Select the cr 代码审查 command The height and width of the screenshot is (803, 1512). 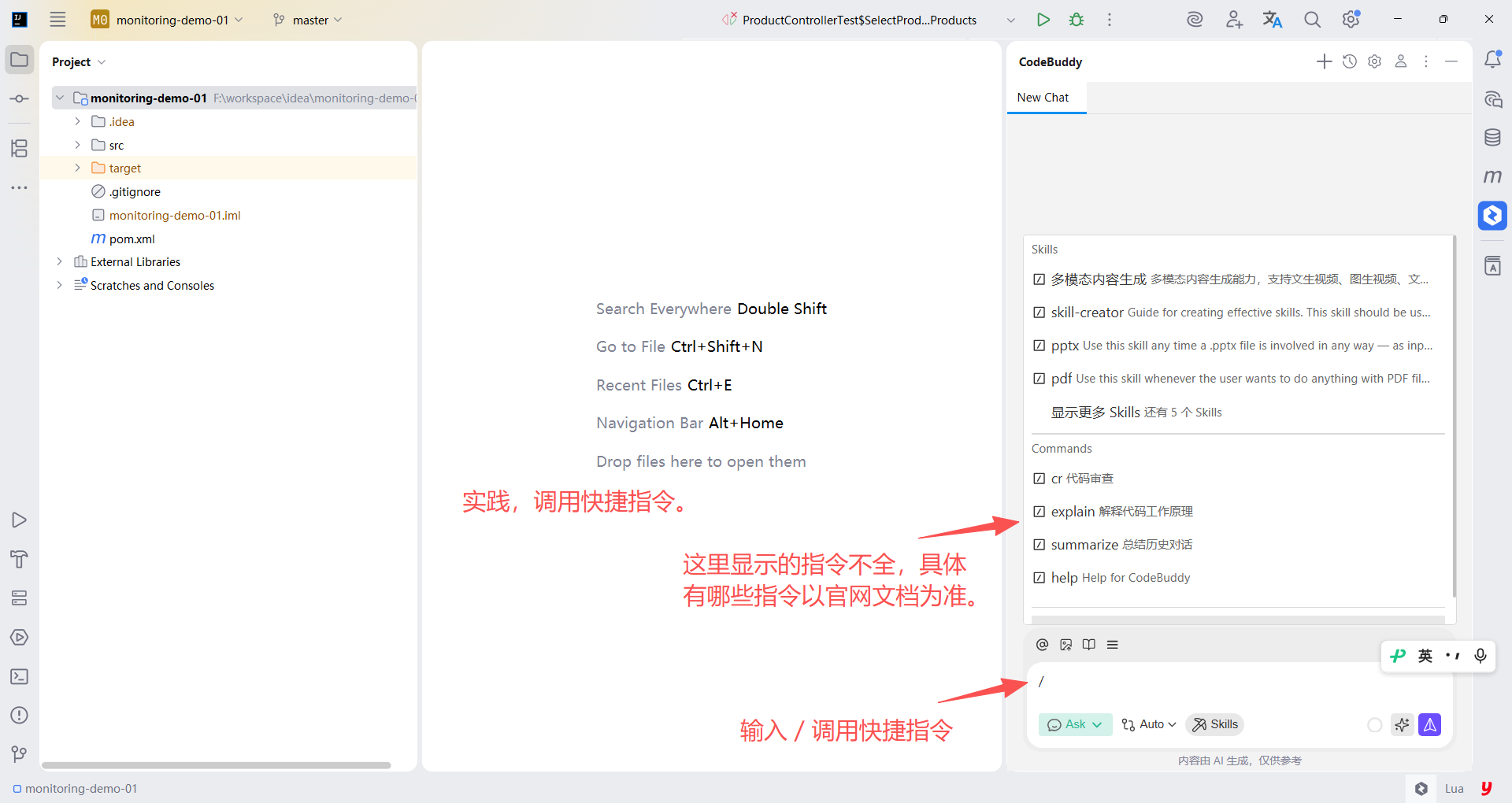point(1238,479)
